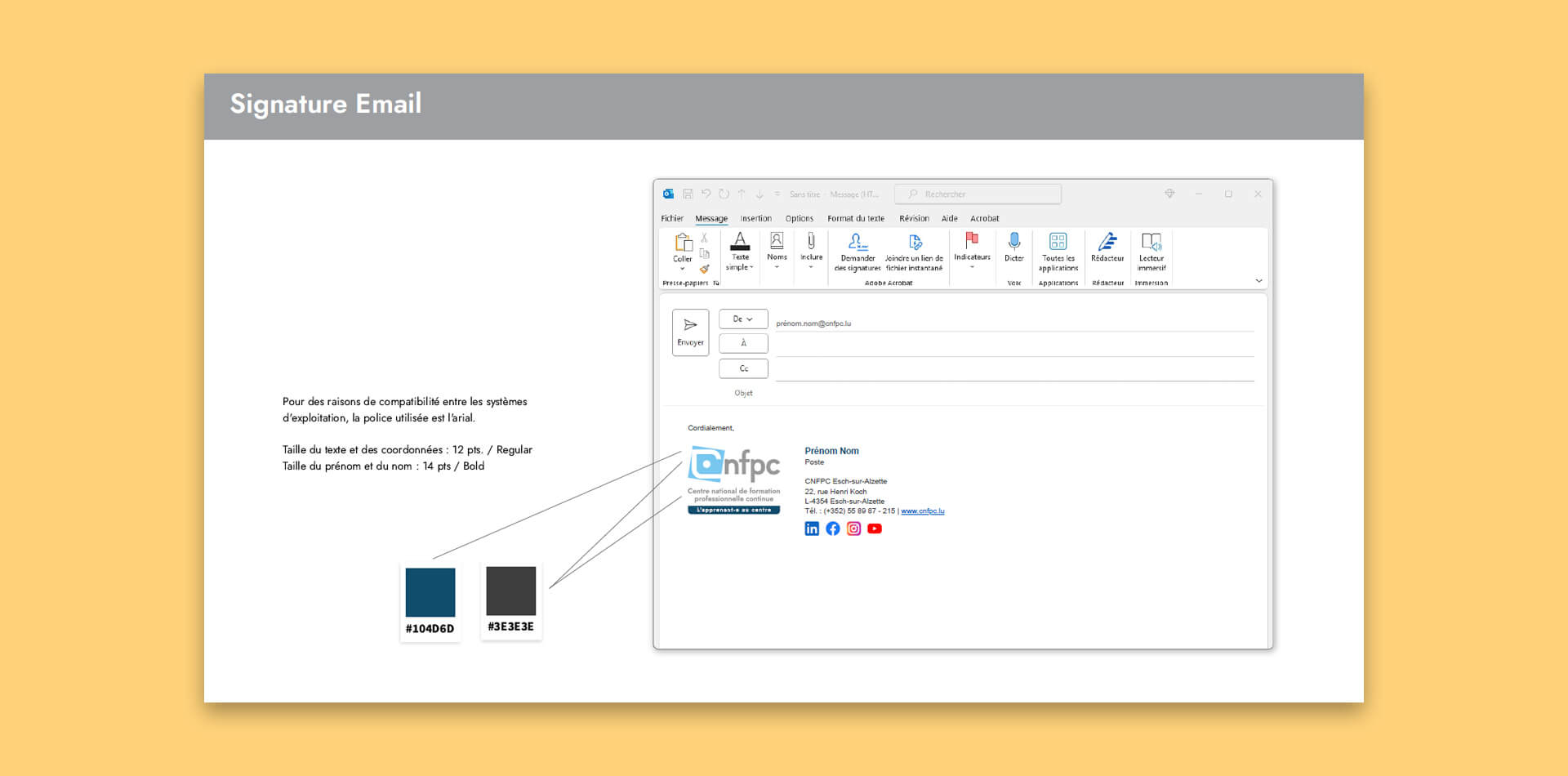
Task: Open the Fichier menu
Action: tap(672, 218)
